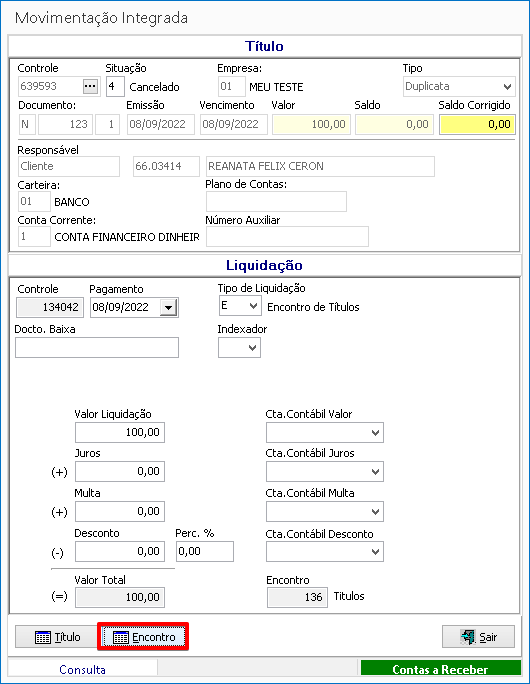Click the Controle lookup ellipsis button
Screen dimensions: 530x684
[x=90, y=86]
